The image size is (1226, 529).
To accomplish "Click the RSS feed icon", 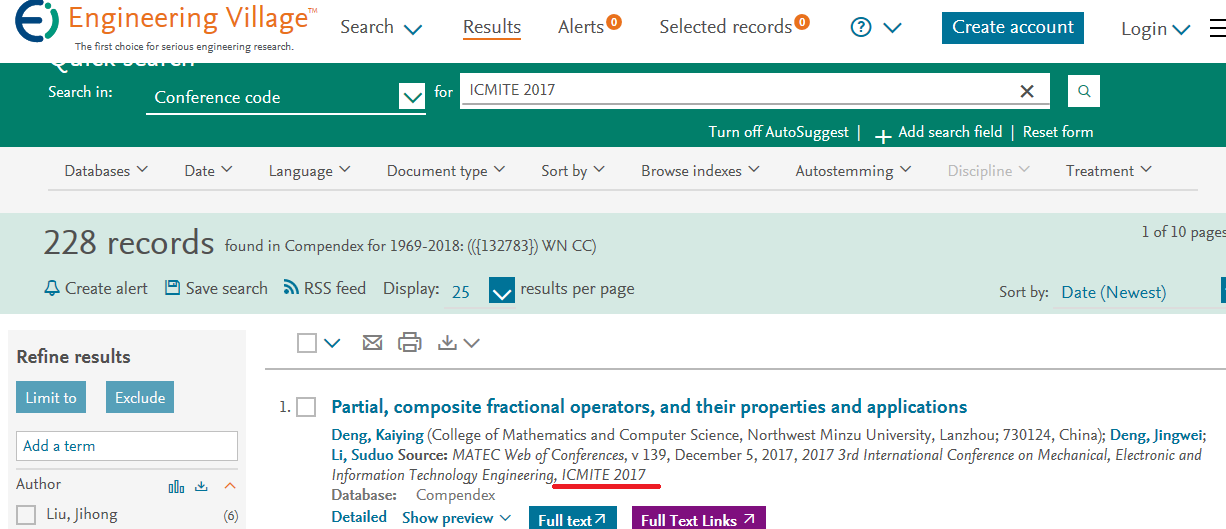I will (x=291, y=288).
